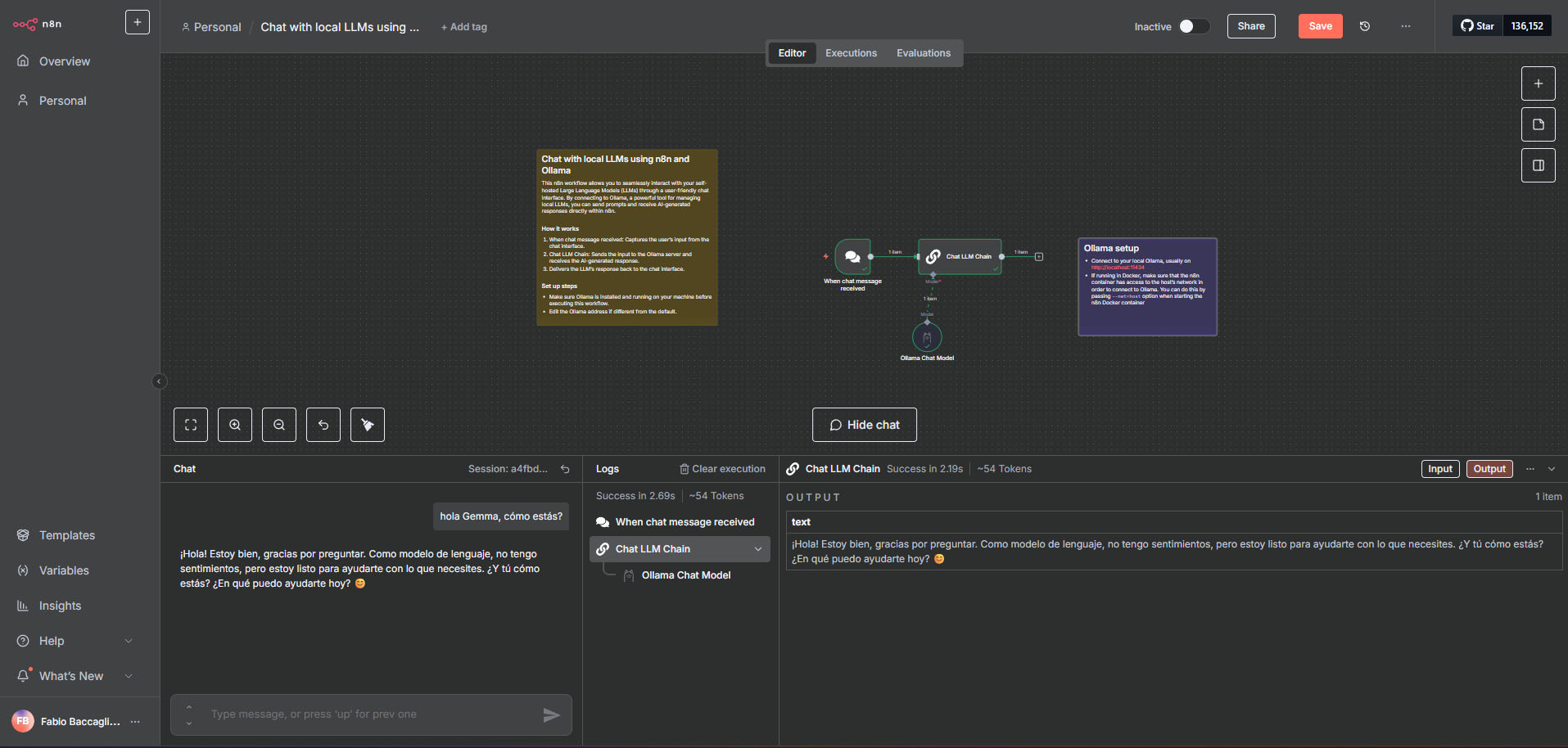Image resolution: width=1568 pixels, height=748 pixels.
Task: Focus the chat message input field
Action: [368, 714]
